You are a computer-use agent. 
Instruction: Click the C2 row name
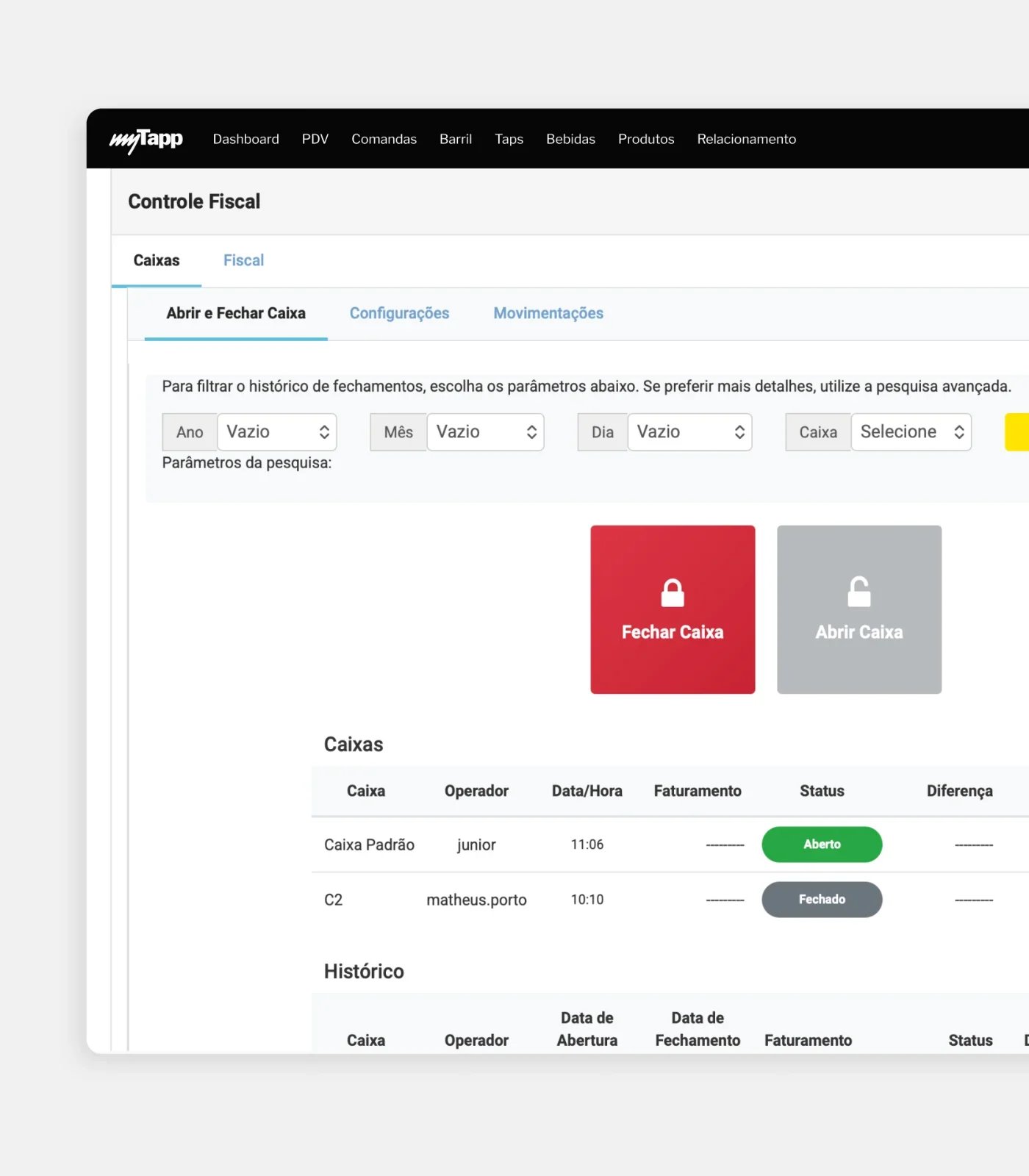pos(334,900)
